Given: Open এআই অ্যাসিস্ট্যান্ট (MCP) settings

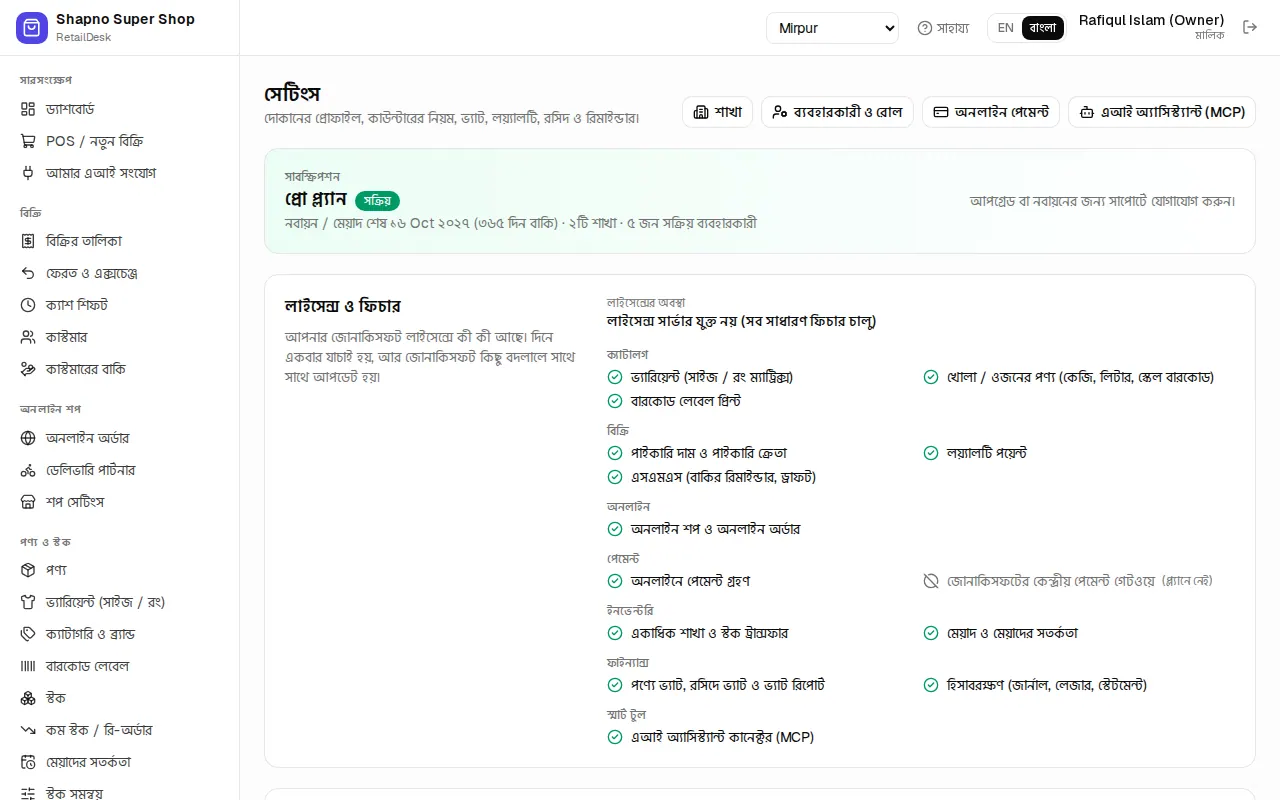Looking at the screenshot, I should pos(1162,112).
